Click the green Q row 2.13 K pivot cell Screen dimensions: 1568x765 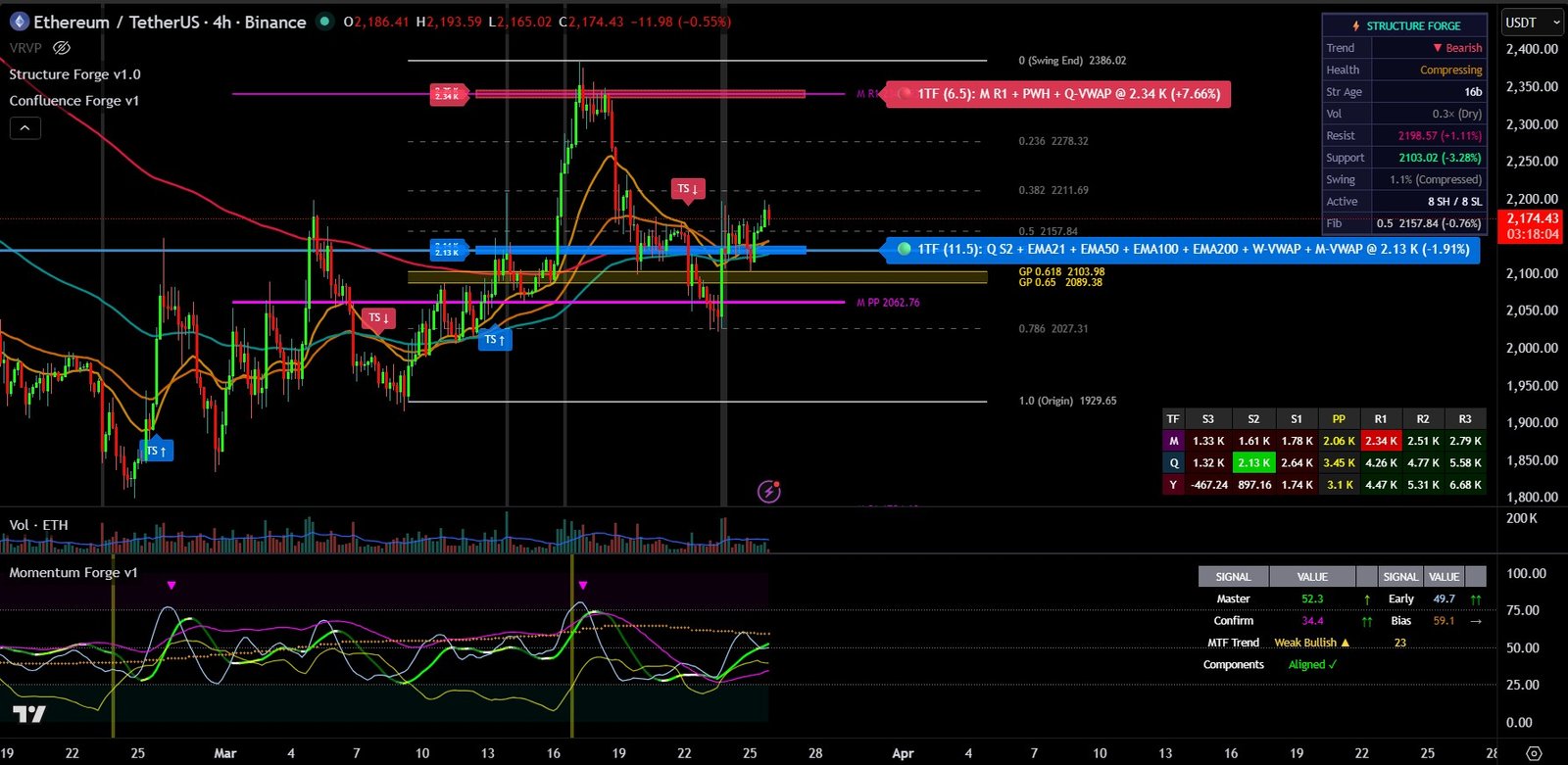[x=1253, y=462]
